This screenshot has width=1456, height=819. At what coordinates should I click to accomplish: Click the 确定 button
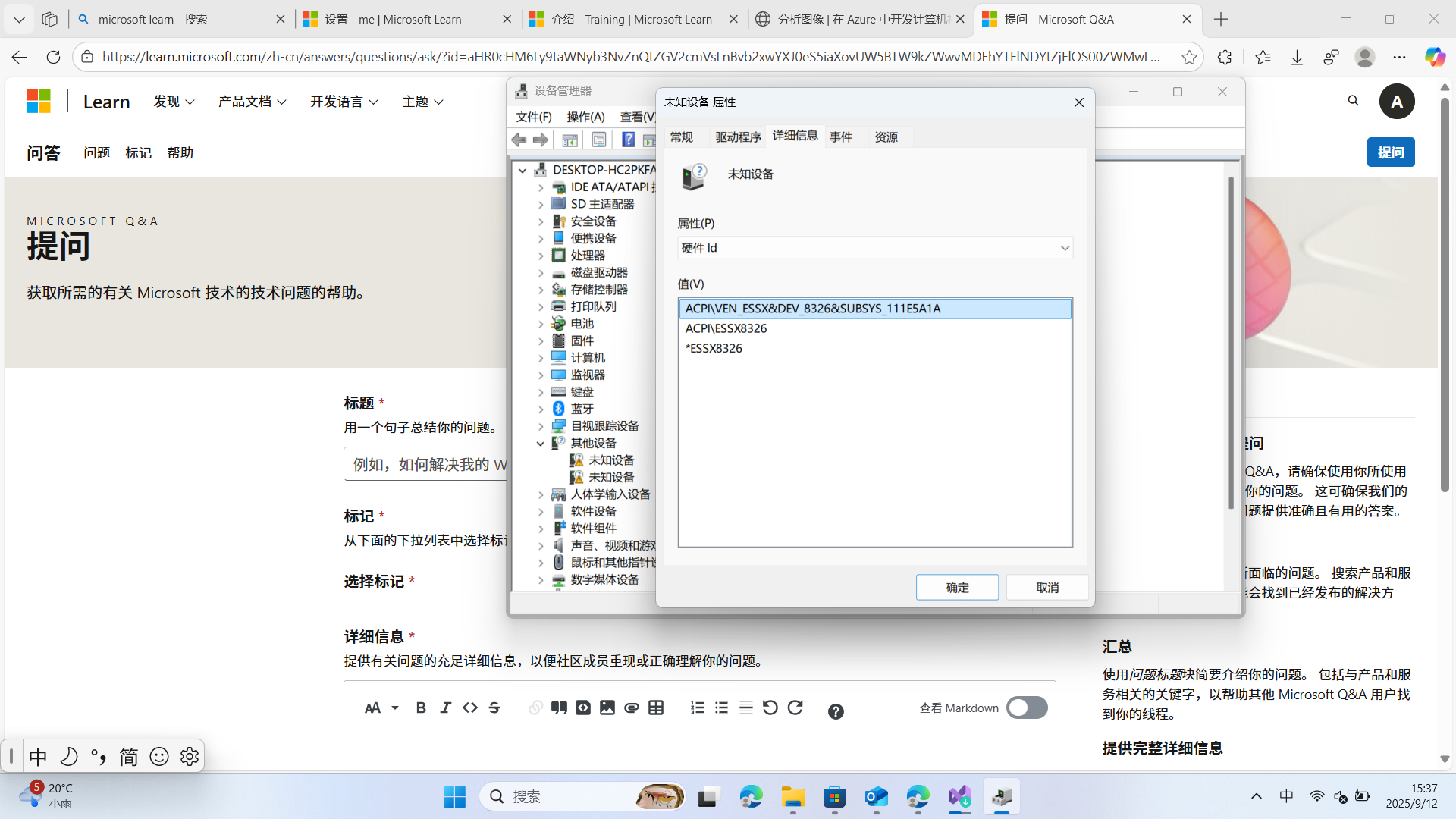(x=957, y=588)
